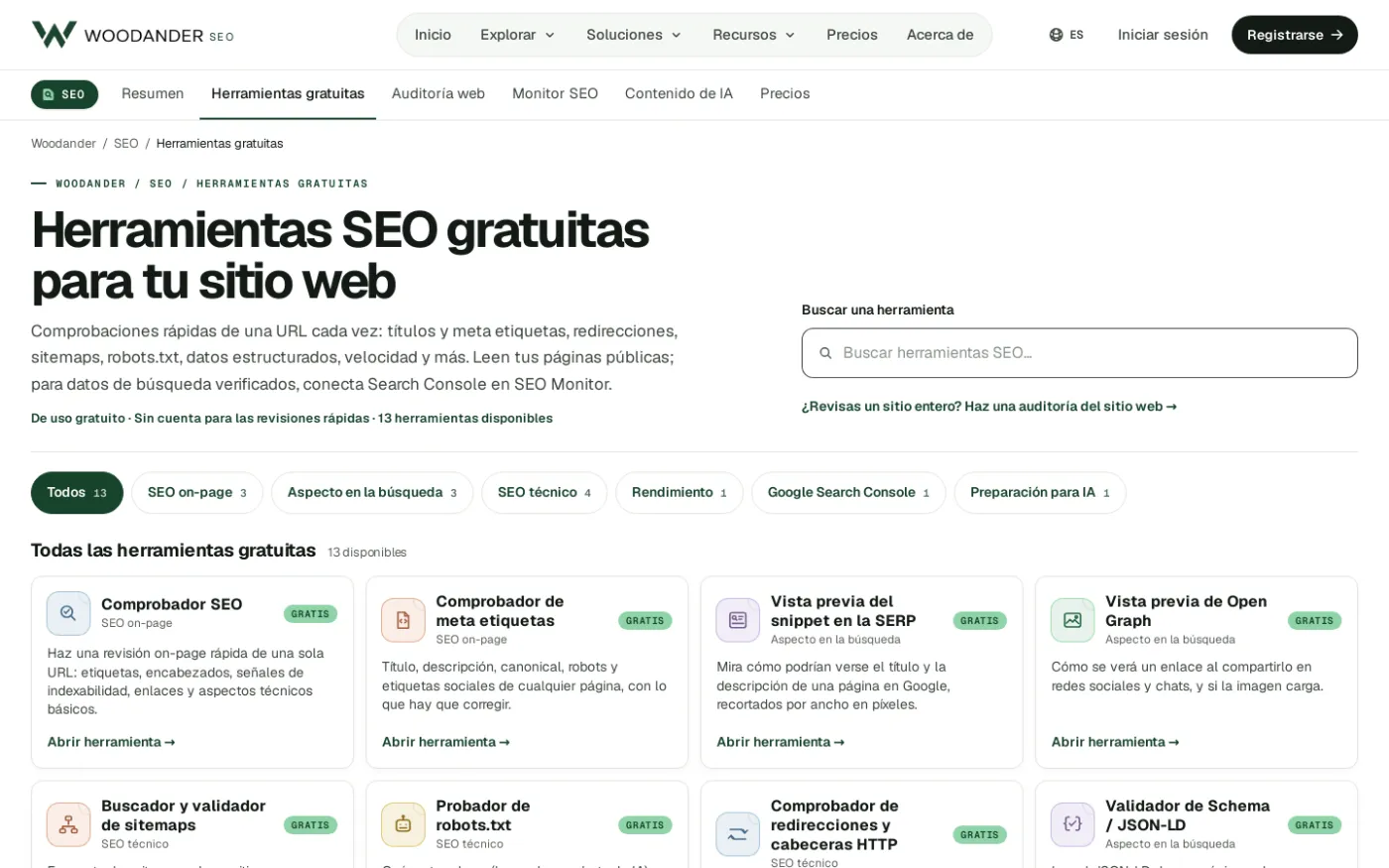The image size is (1389, 868).
Task: Select the Todos 13 filter chip
Action: coord(76,493)
